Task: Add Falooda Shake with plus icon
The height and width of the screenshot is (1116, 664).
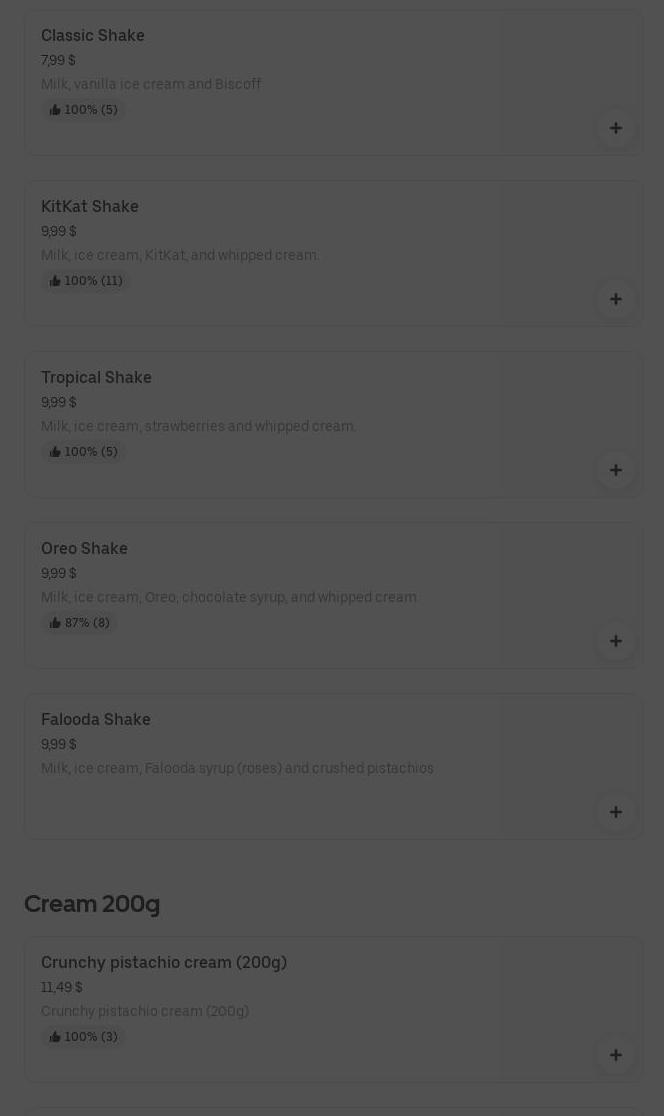Action: 616,812
